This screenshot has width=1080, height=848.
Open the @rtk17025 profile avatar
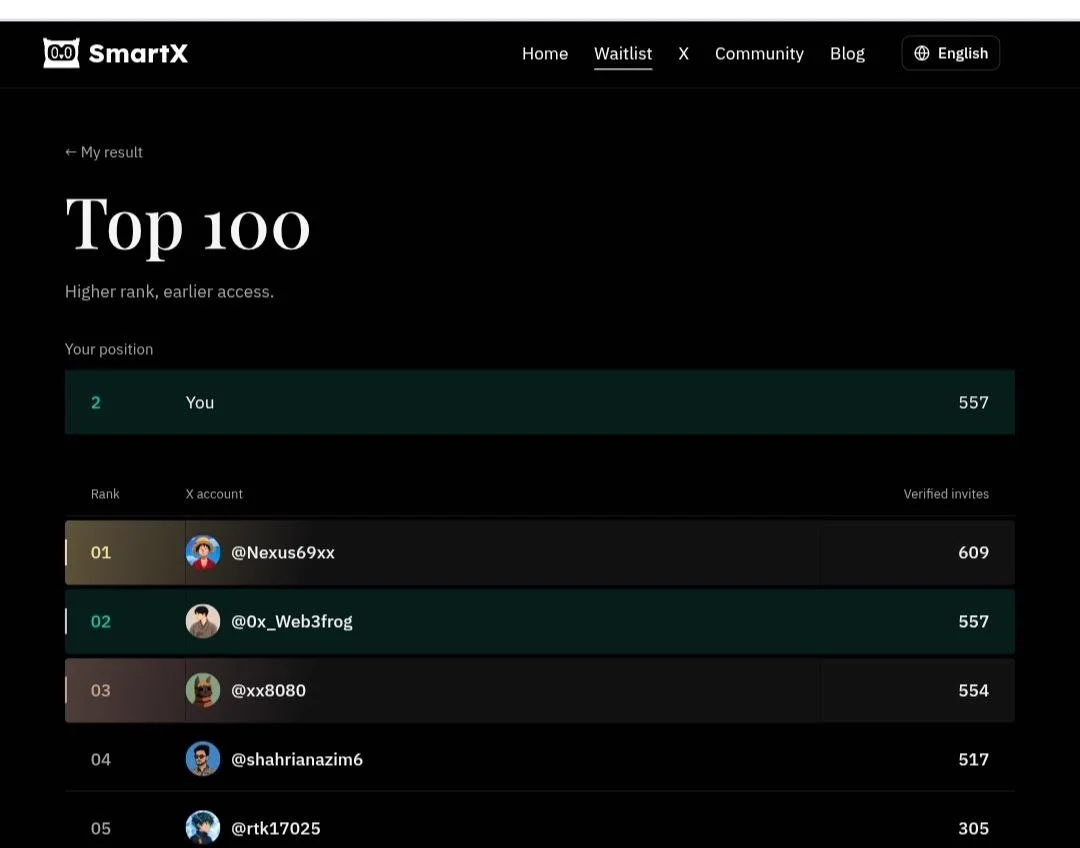tap(203, 827)
